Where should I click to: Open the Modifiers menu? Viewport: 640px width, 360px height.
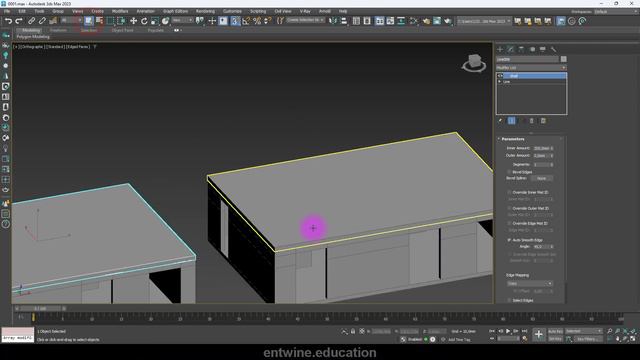[x=120, y=11]
